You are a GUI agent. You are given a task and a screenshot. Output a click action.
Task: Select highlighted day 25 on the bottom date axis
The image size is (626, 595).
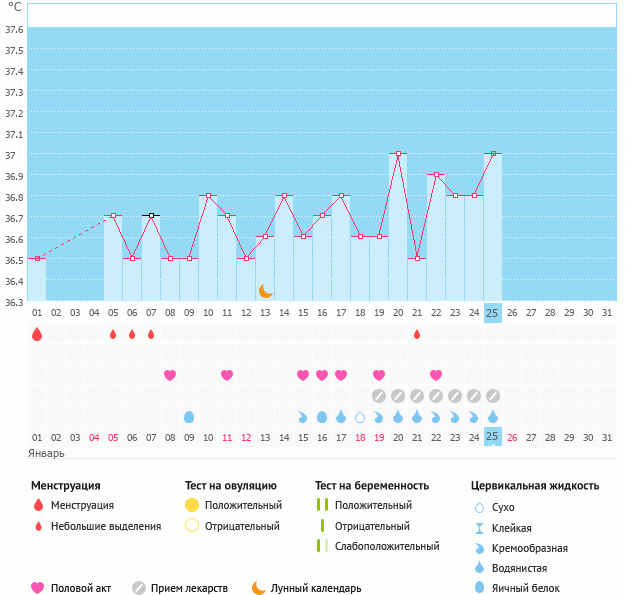point(493,436)
